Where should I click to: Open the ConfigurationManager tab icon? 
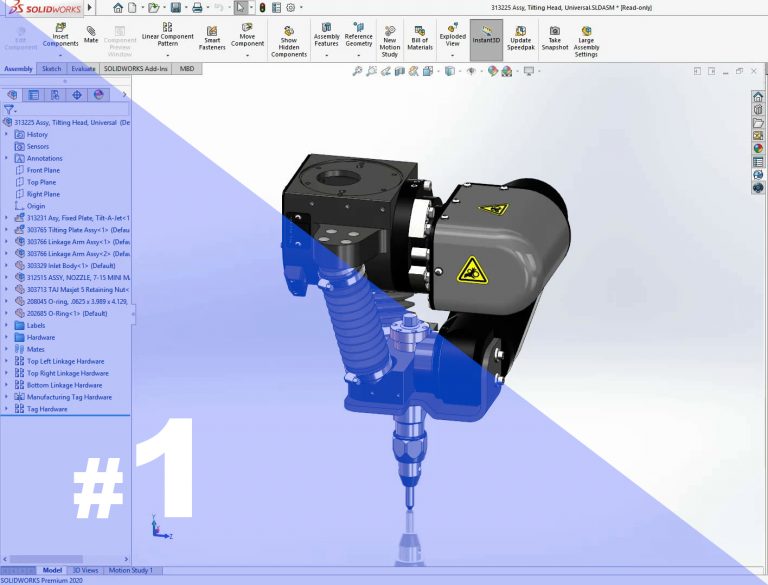pyautogui.click(x=55, y=95)
